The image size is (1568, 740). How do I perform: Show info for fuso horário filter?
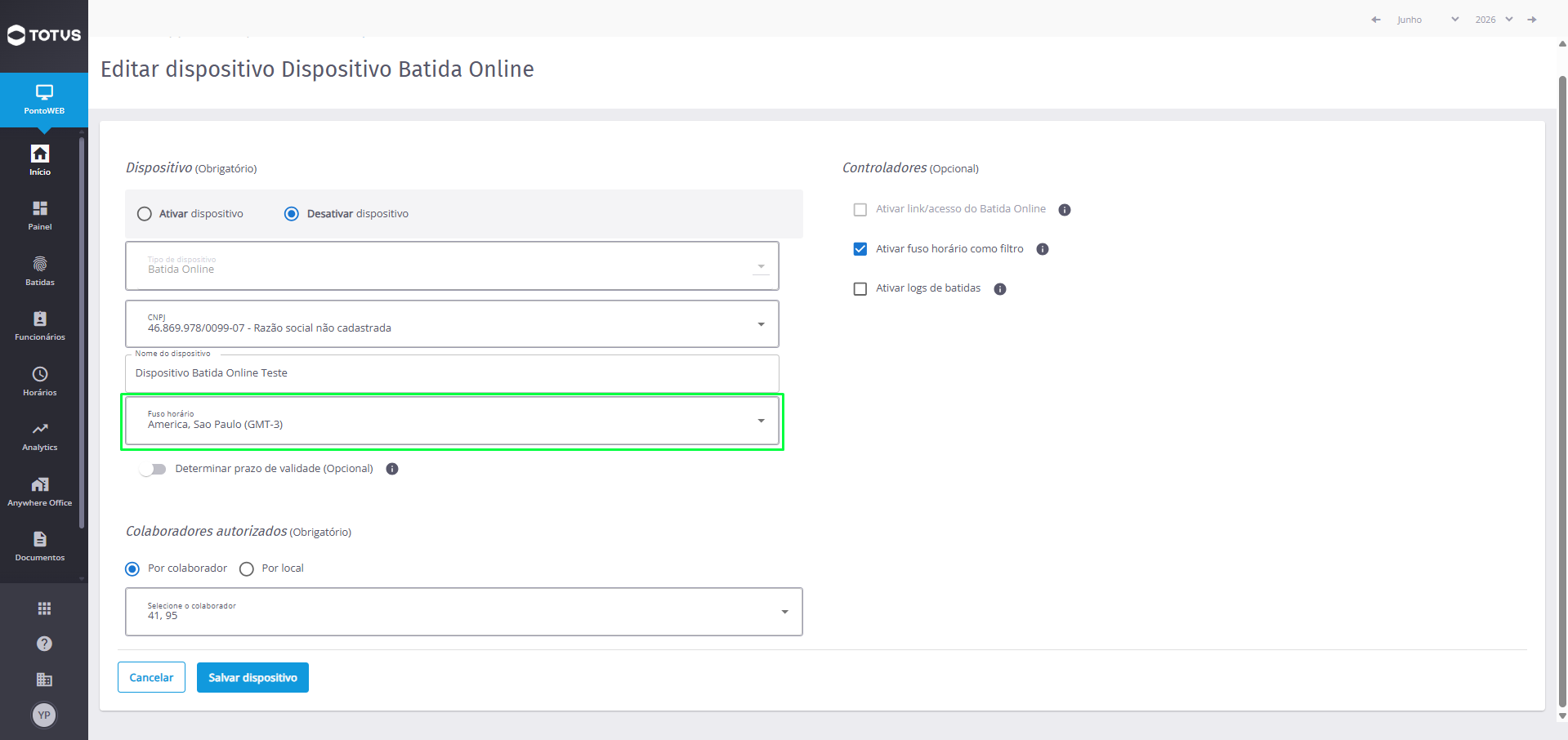[1043, 249]
